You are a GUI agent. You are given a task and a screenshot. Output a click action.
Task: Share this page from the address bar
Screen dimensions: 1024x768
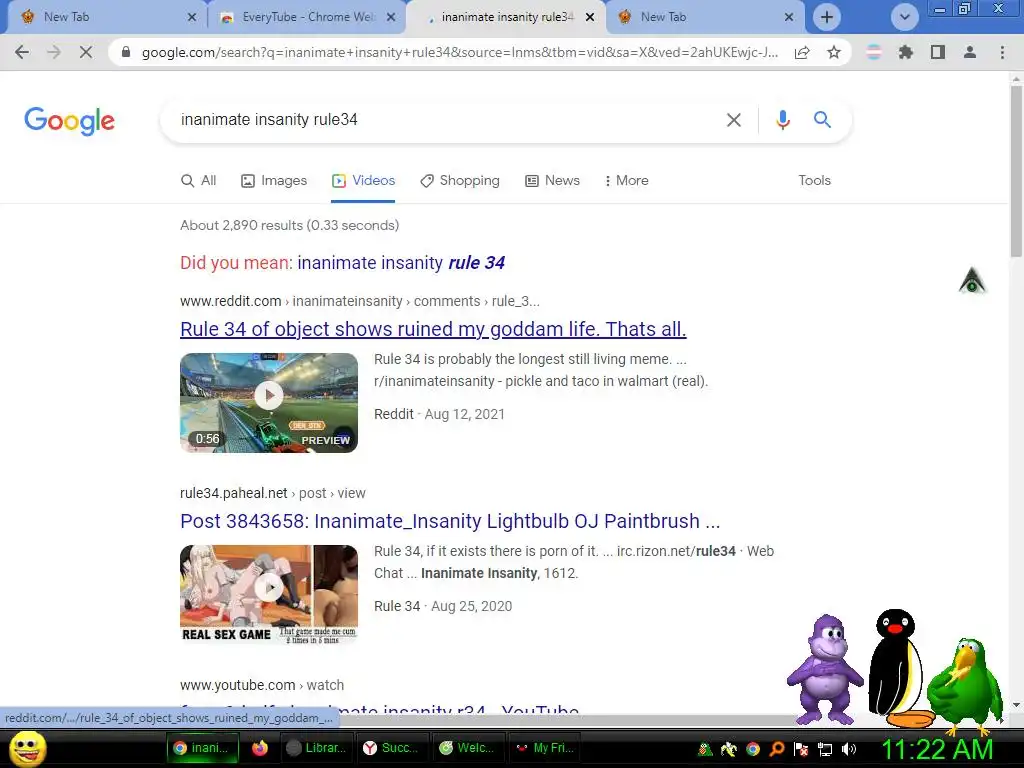point(802,52)
